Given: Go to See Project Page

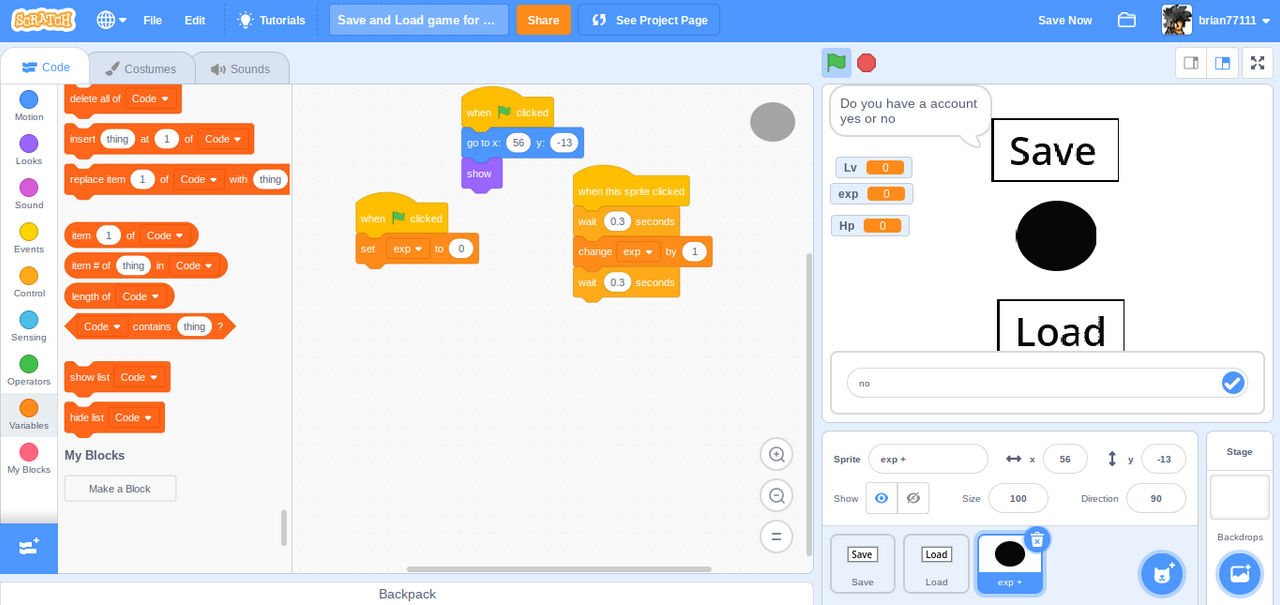Looking at the screenshot, I should click(x=649, y=20).
